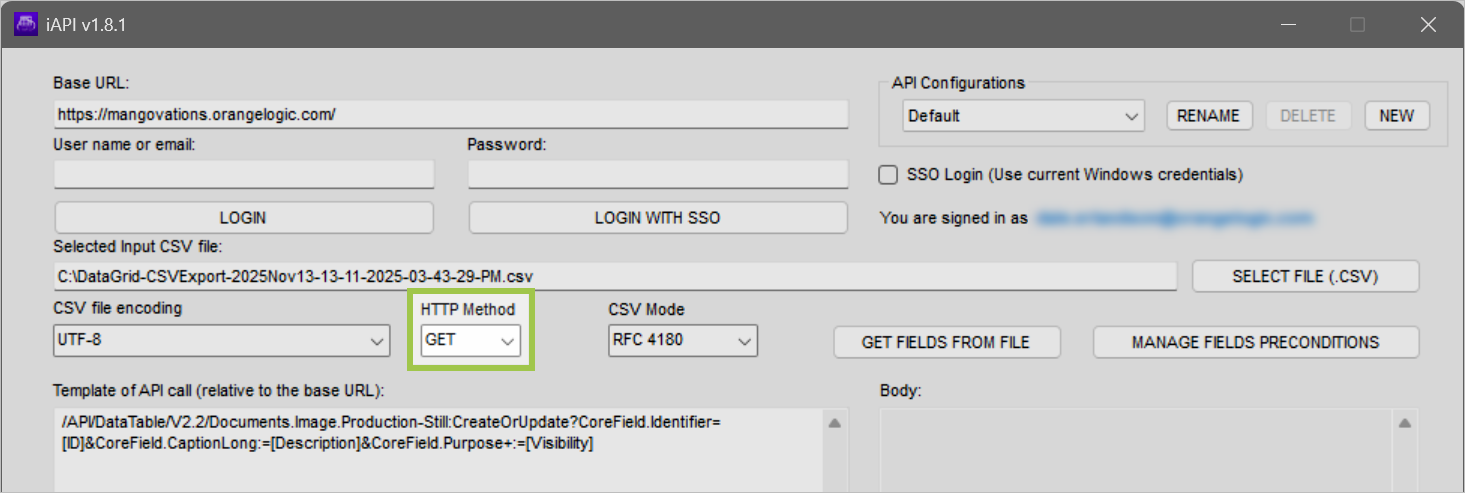Click the blurred signed-in email address
This screenshot has width=1465, height=493.
[x=1173, y=218]
